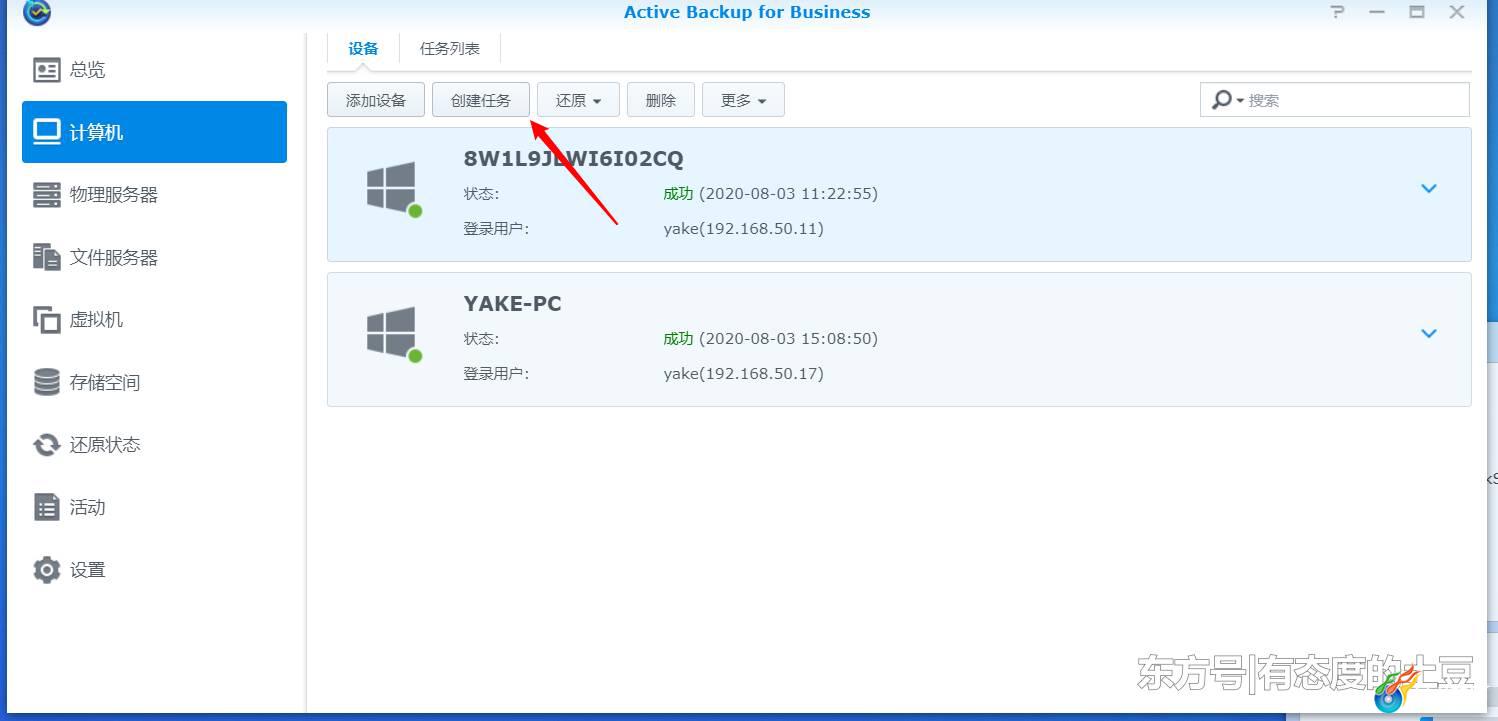Switch to the 设备 tab
The width and height of the screenshot is (1498, 721).
[363, 48]
